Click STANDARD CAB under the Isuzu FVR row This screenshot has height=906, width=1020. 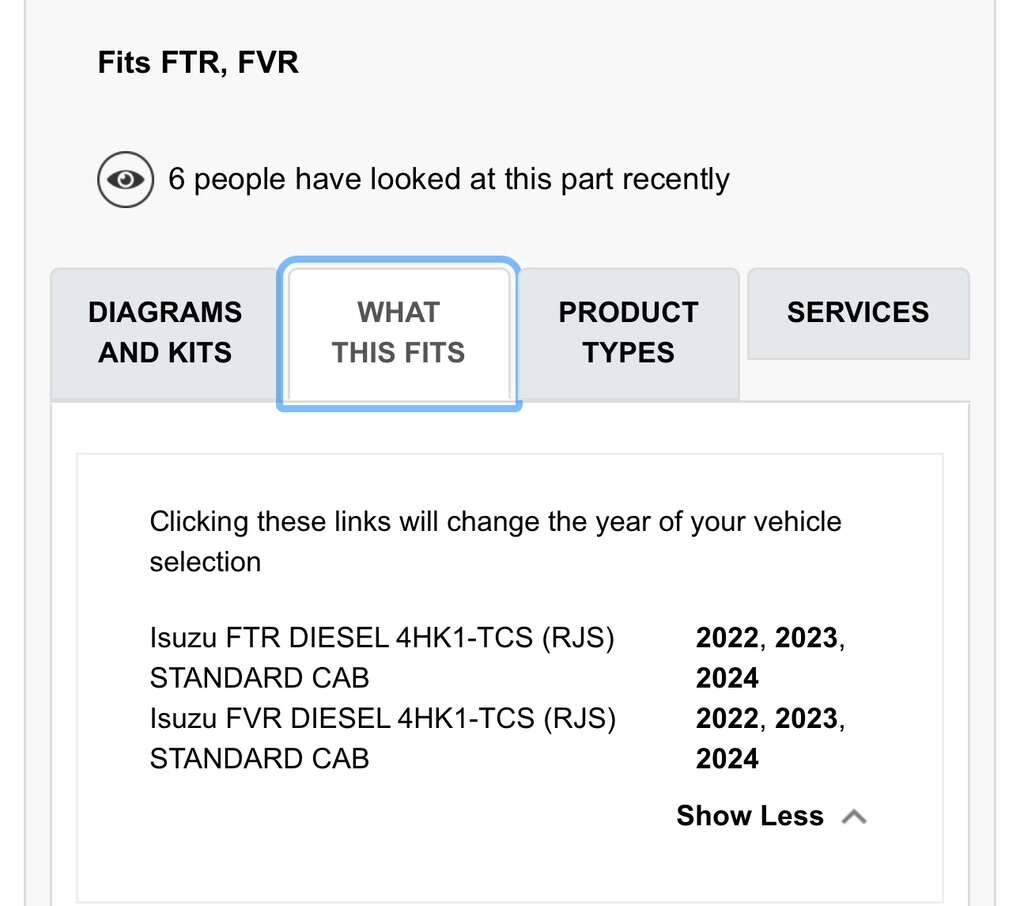pos(259,758)
